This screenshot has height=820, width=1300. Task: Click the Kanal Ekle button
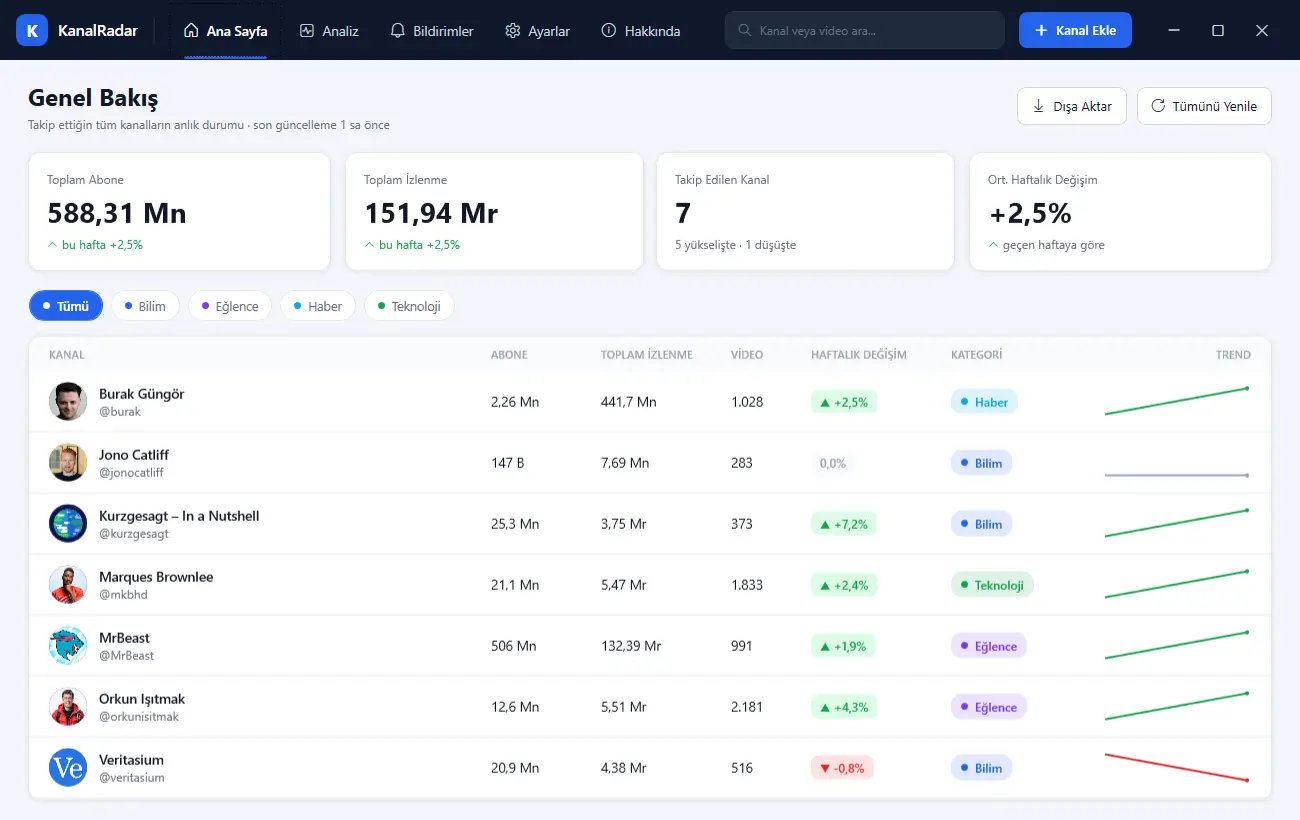click(x=1075, y=30)
